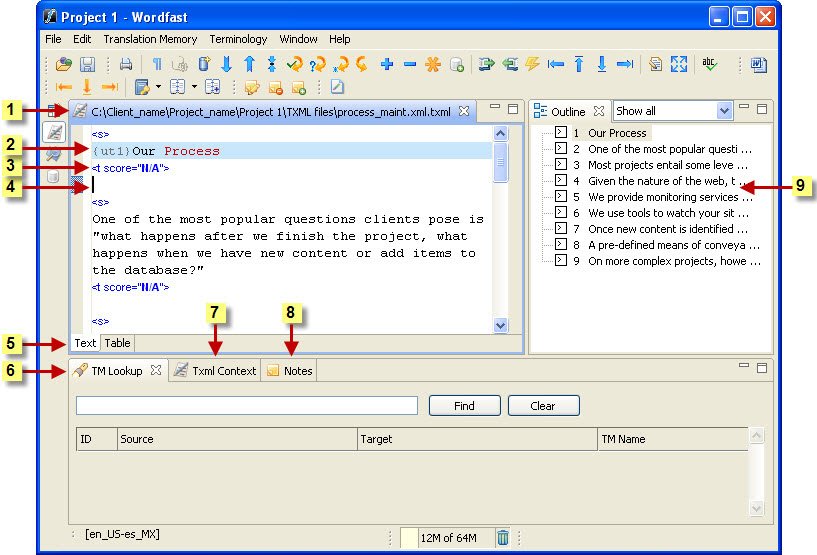Switch to the Table view tab

point(118,343)
